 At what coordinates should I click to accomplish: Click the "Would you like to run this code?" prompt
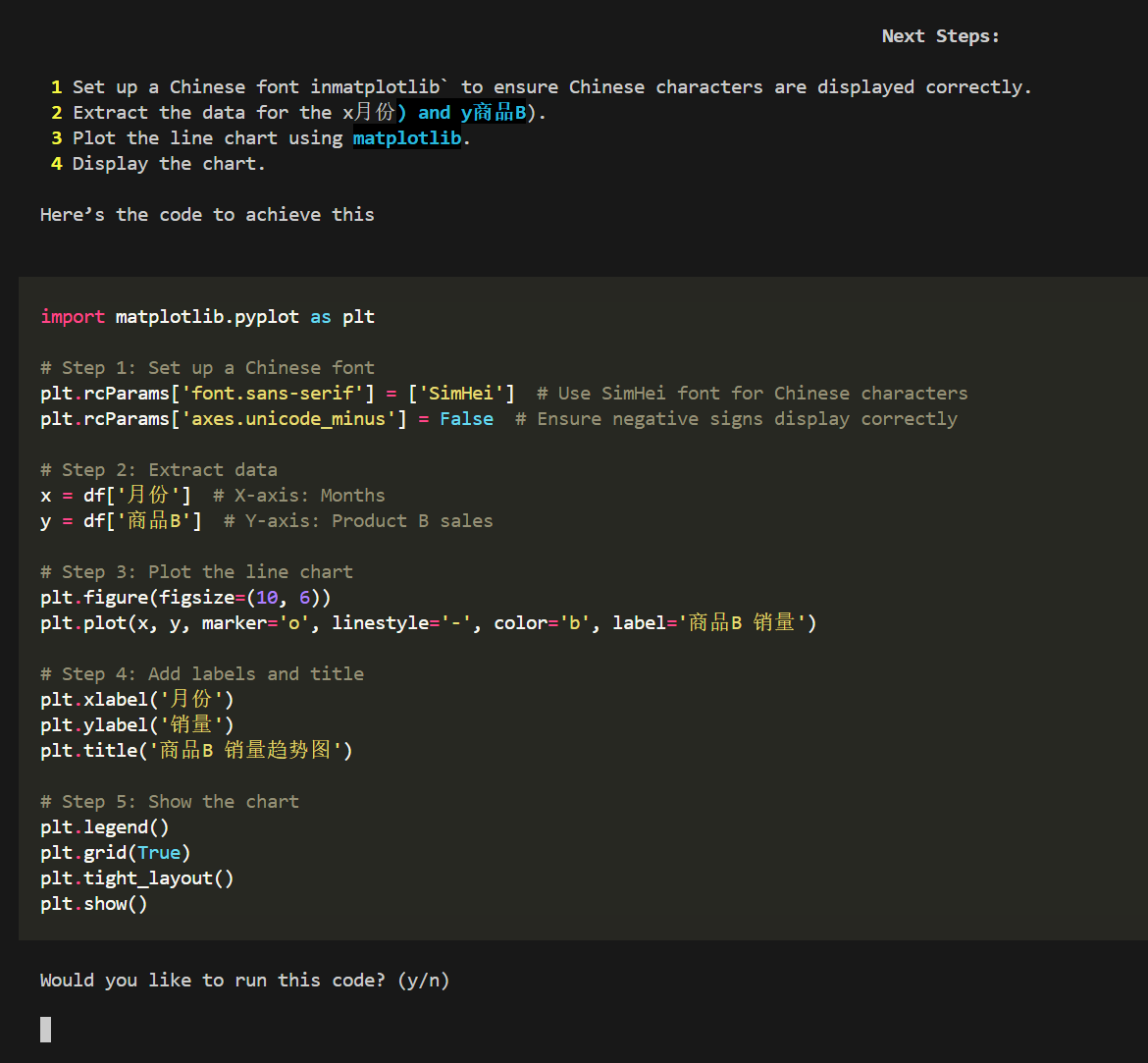[244, 980]
